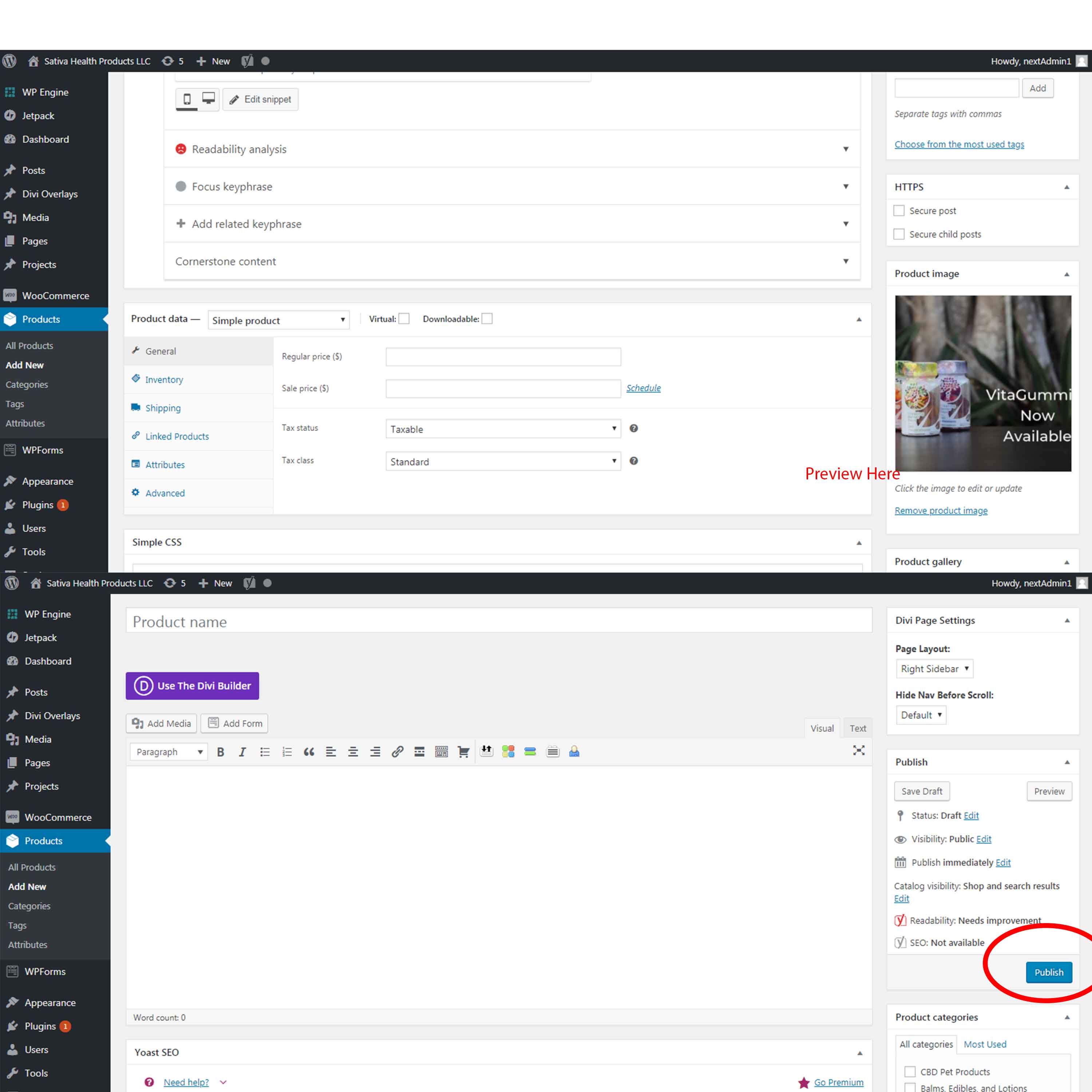This screenshot has width=1092, height=1092.
Task: Click the question mark icon next to Need help
Action: [x=149, y=1082]
